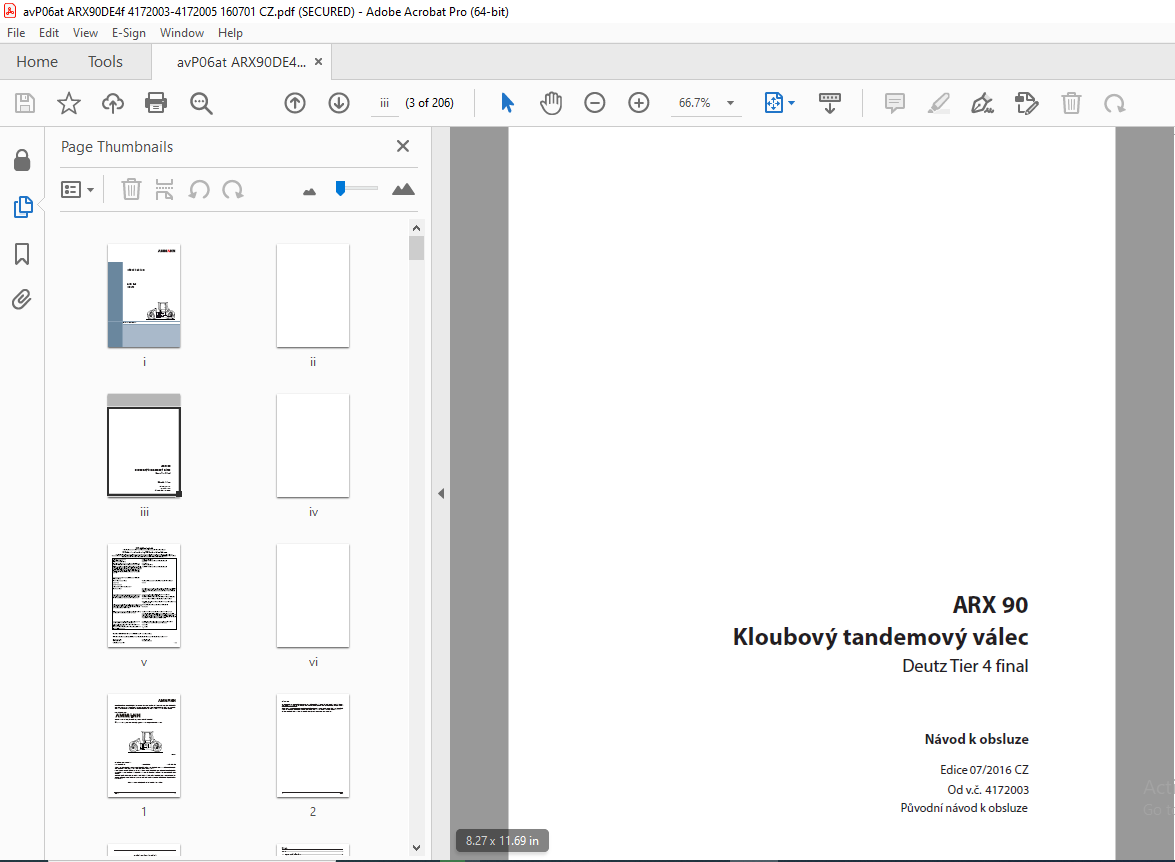The height and width of the screenshot is (862, 1175).
Task: Click the upload to cloud icon
Action: (x=112, y=103)
